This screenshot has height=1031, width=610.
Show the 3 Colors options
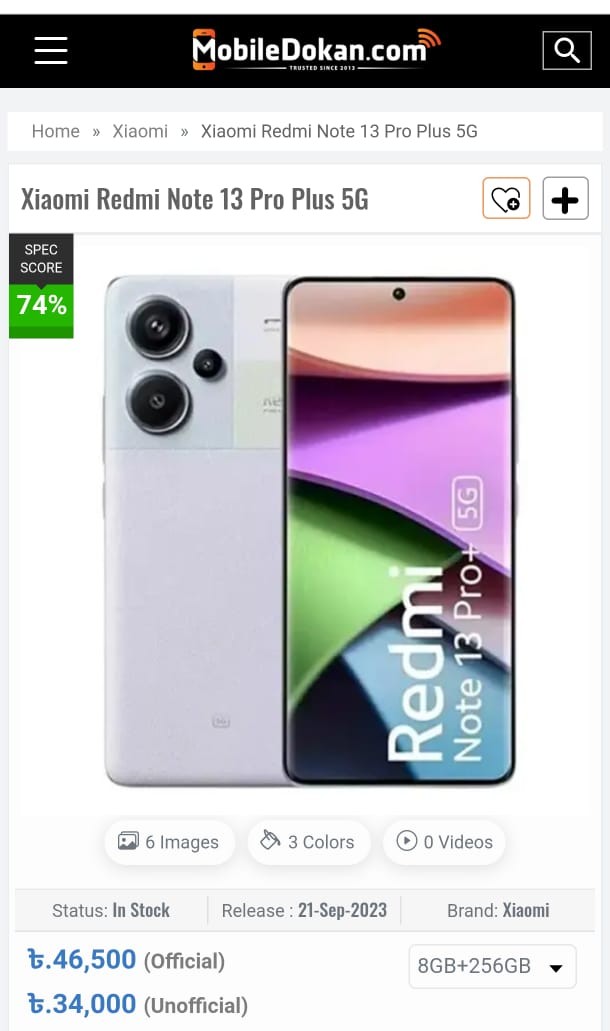click(x=308, y=842)
